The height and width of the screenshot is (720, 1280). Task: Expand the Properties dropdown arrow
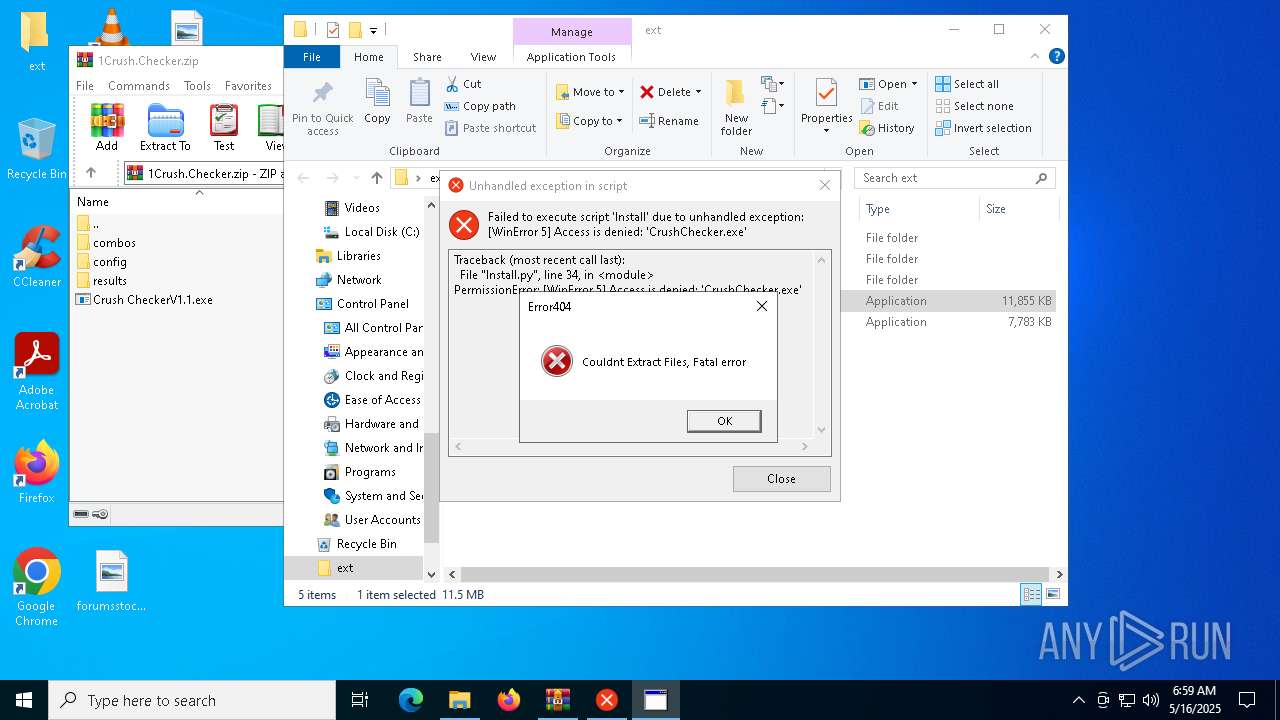click(826, 131)
